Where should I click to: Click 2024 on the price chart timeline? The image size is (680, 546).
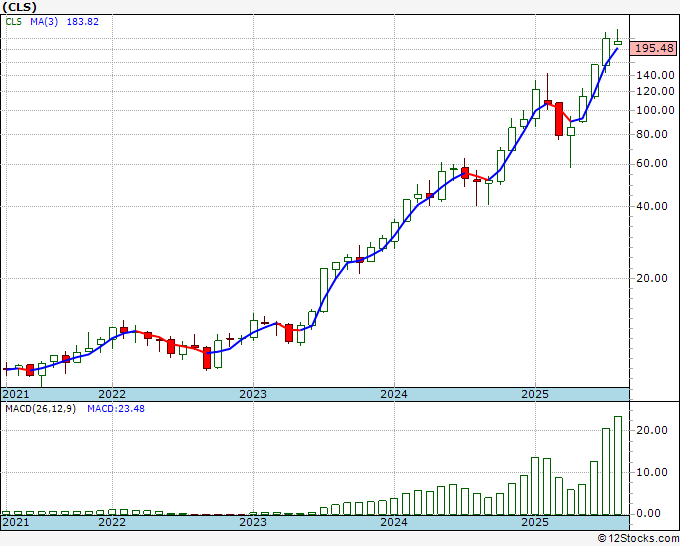point(394,394)
